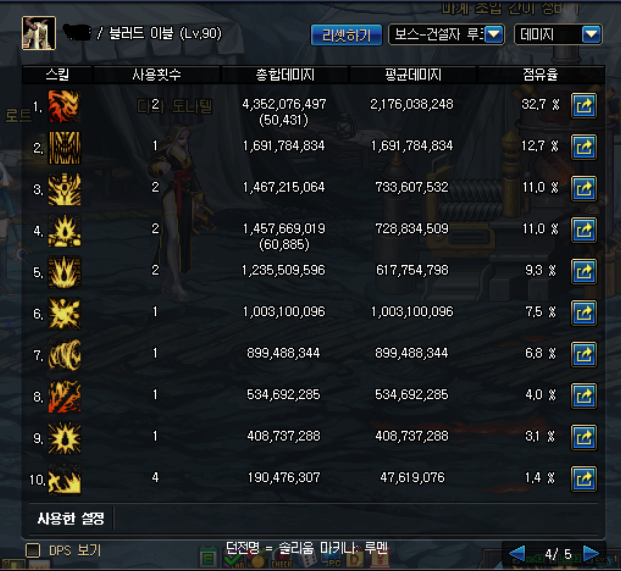The height and width of the screenshot is (571, 621).
Task: Open the 사용한 설정 tab
Action: [x=70, y=518]
